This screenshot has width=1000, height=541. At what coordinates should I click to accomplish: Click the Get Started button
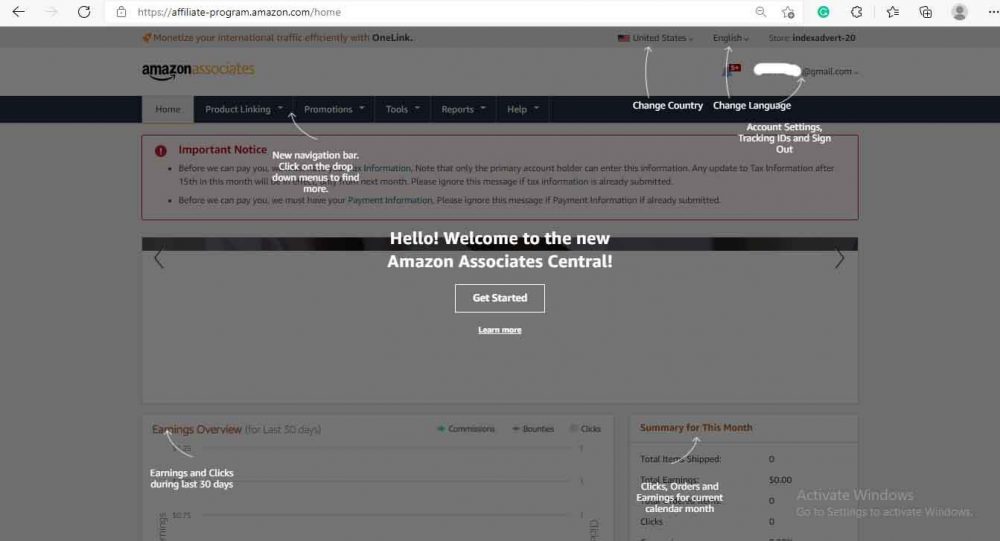coord(500,298)
